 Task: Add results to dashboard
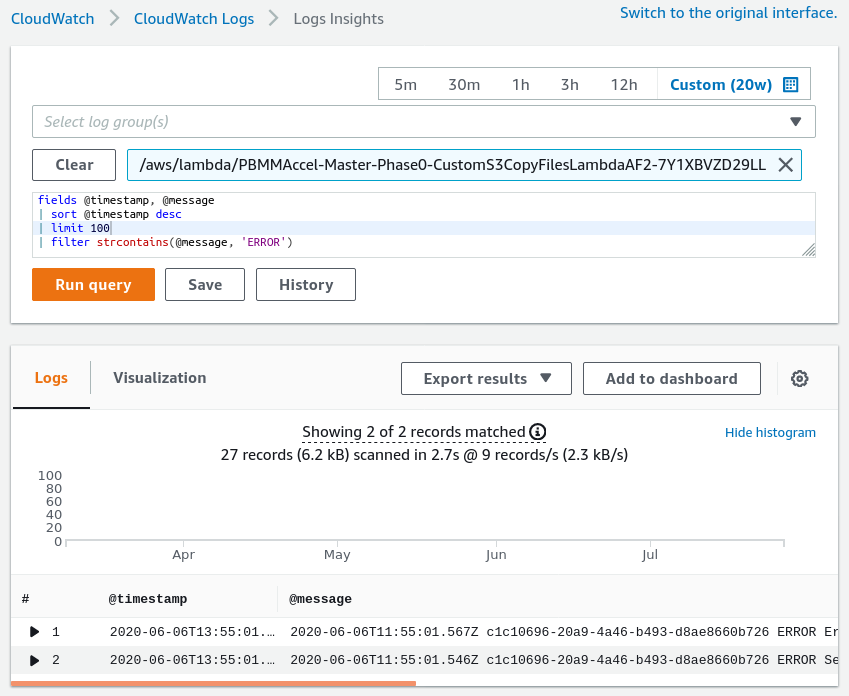click(671, 379)
